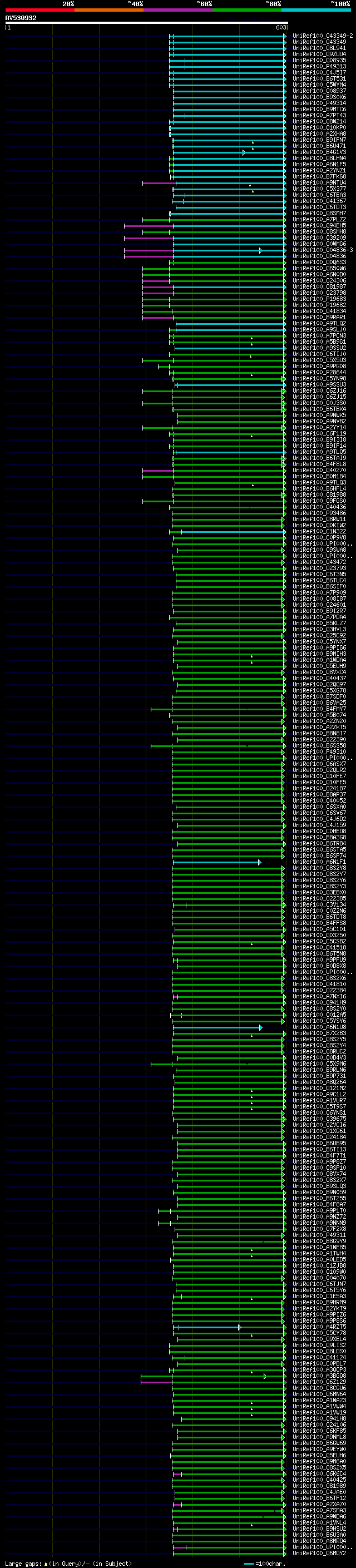Click the query end position label 603
Screen dimensions: 356x1568
(280, 28)
